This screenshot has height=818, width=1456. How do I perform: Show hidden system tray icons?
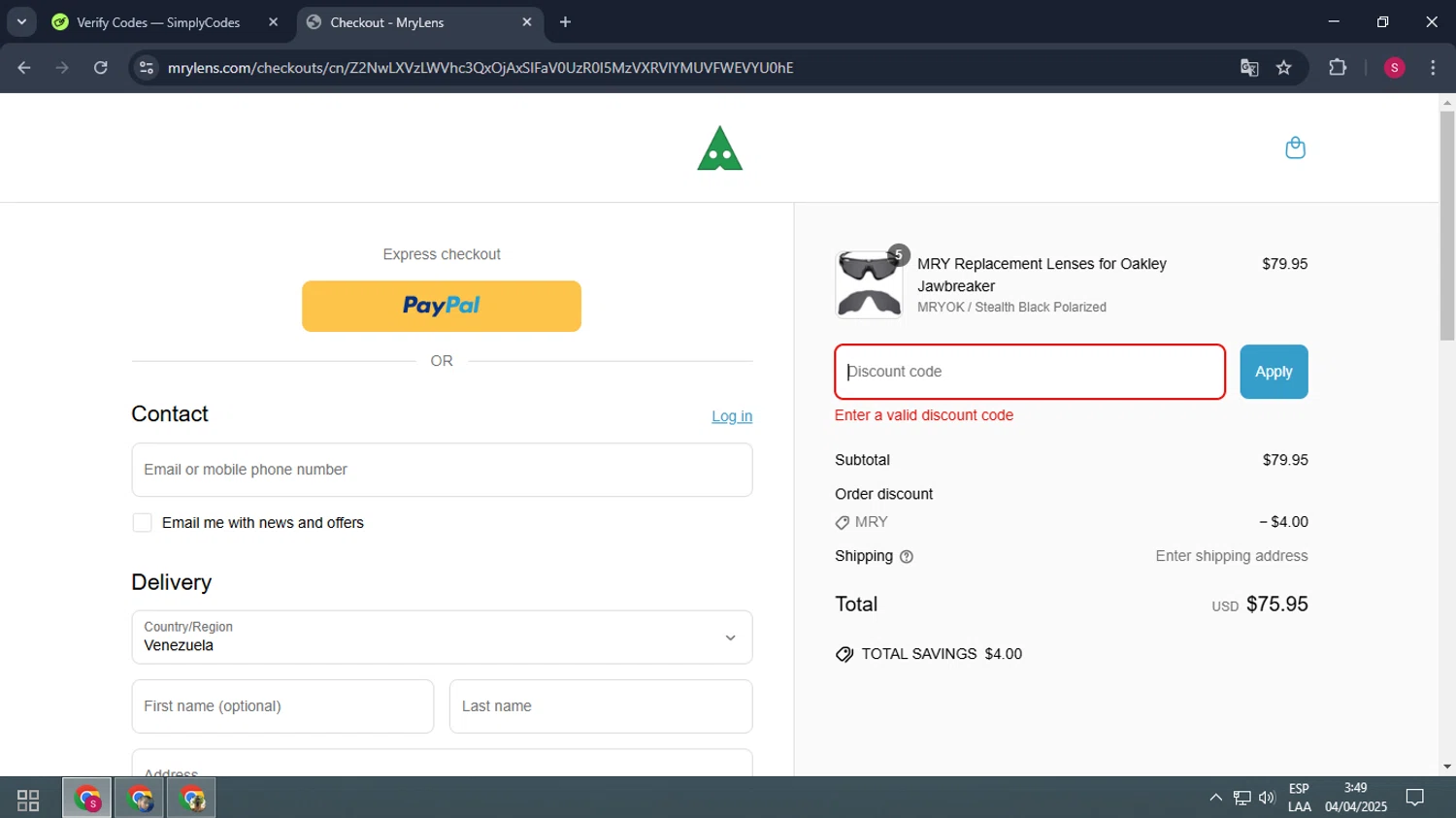point(1215,798)
